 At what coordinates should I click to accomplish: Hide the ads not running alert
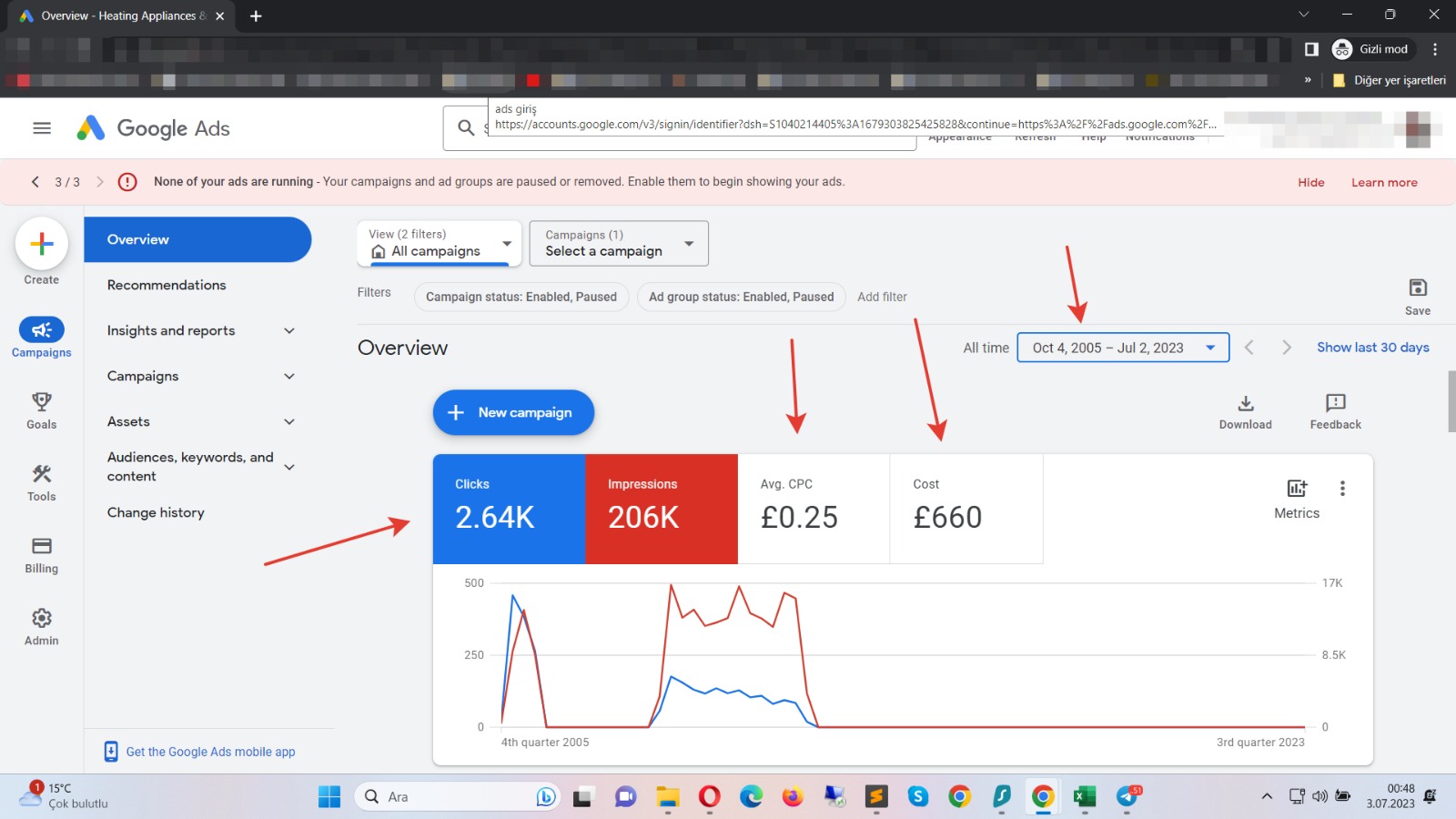point(1311,182)
